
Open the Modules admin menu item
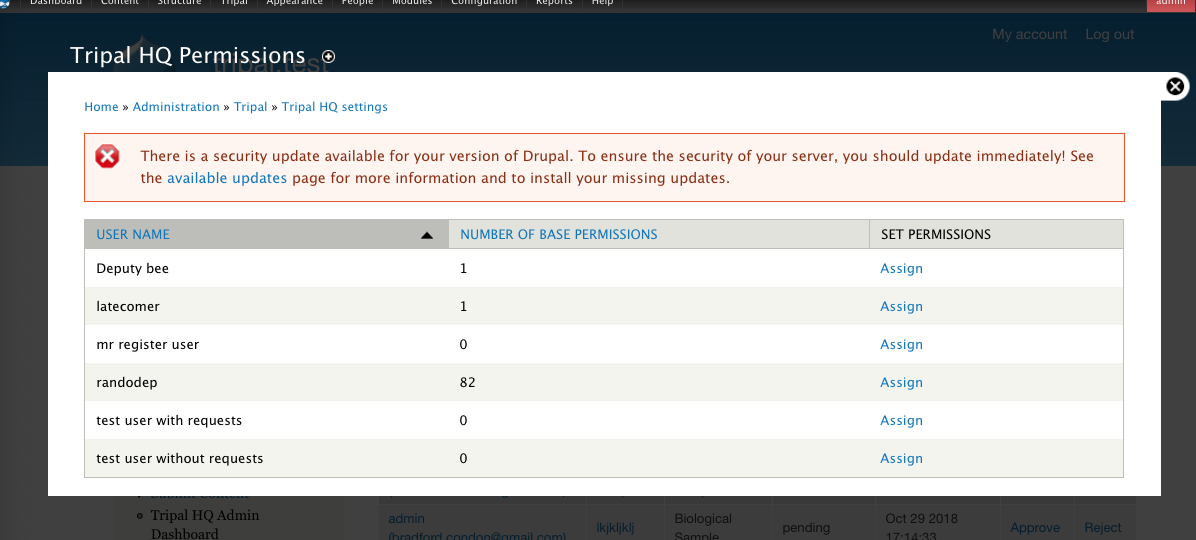[x=412, y=2]
